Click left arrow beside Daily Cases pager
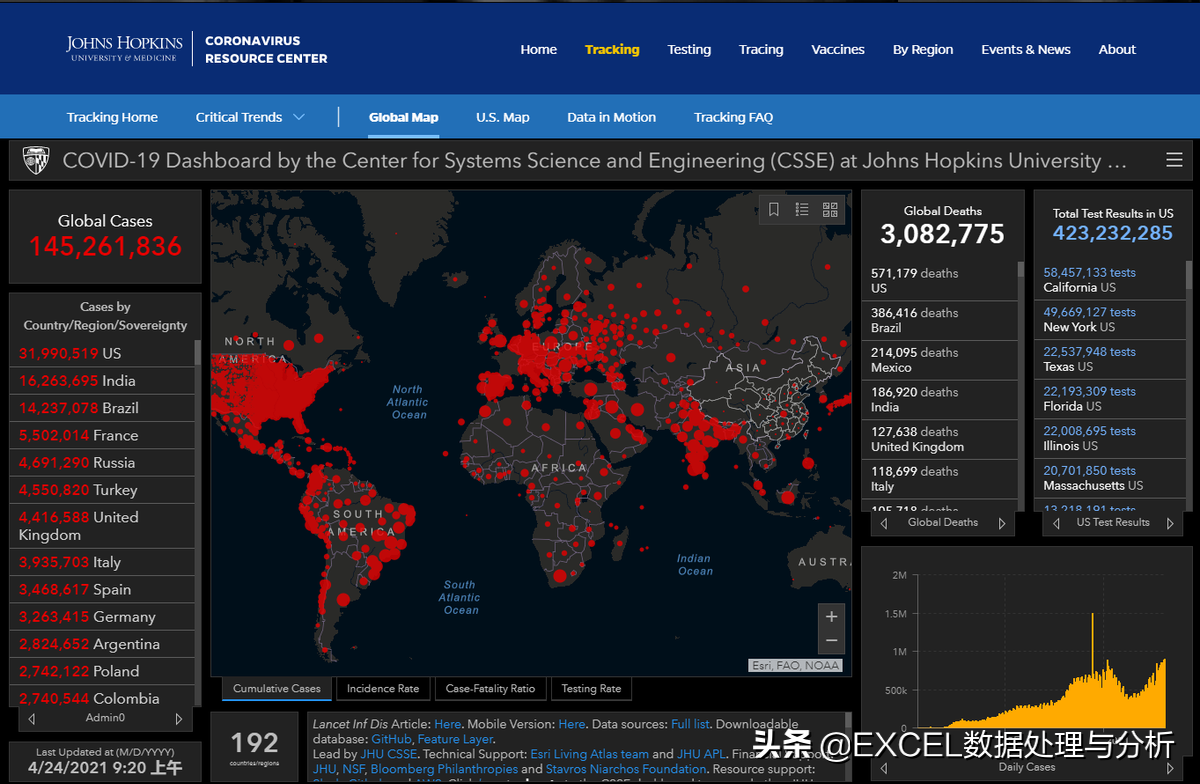Viewport: 1200px width, 784px height. coord(882,768)
